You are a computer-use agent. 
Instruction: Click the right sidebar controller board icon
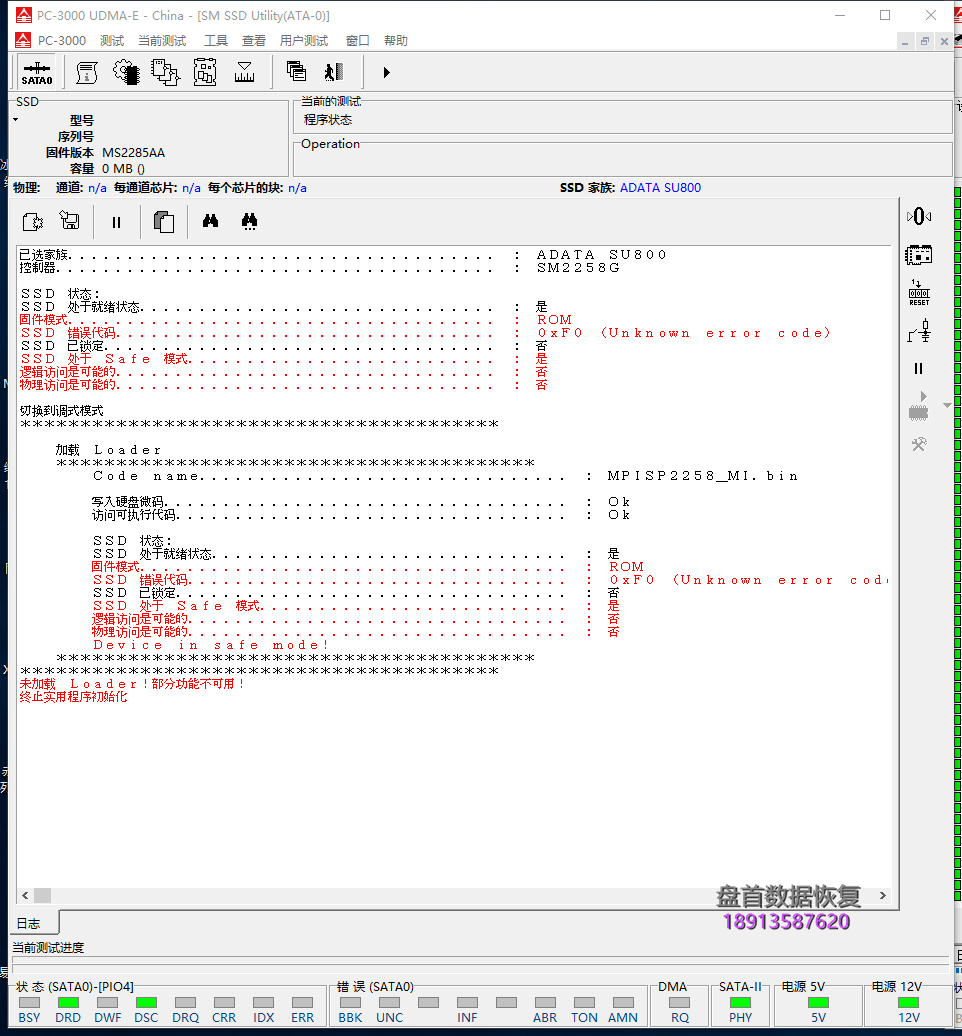918,255
